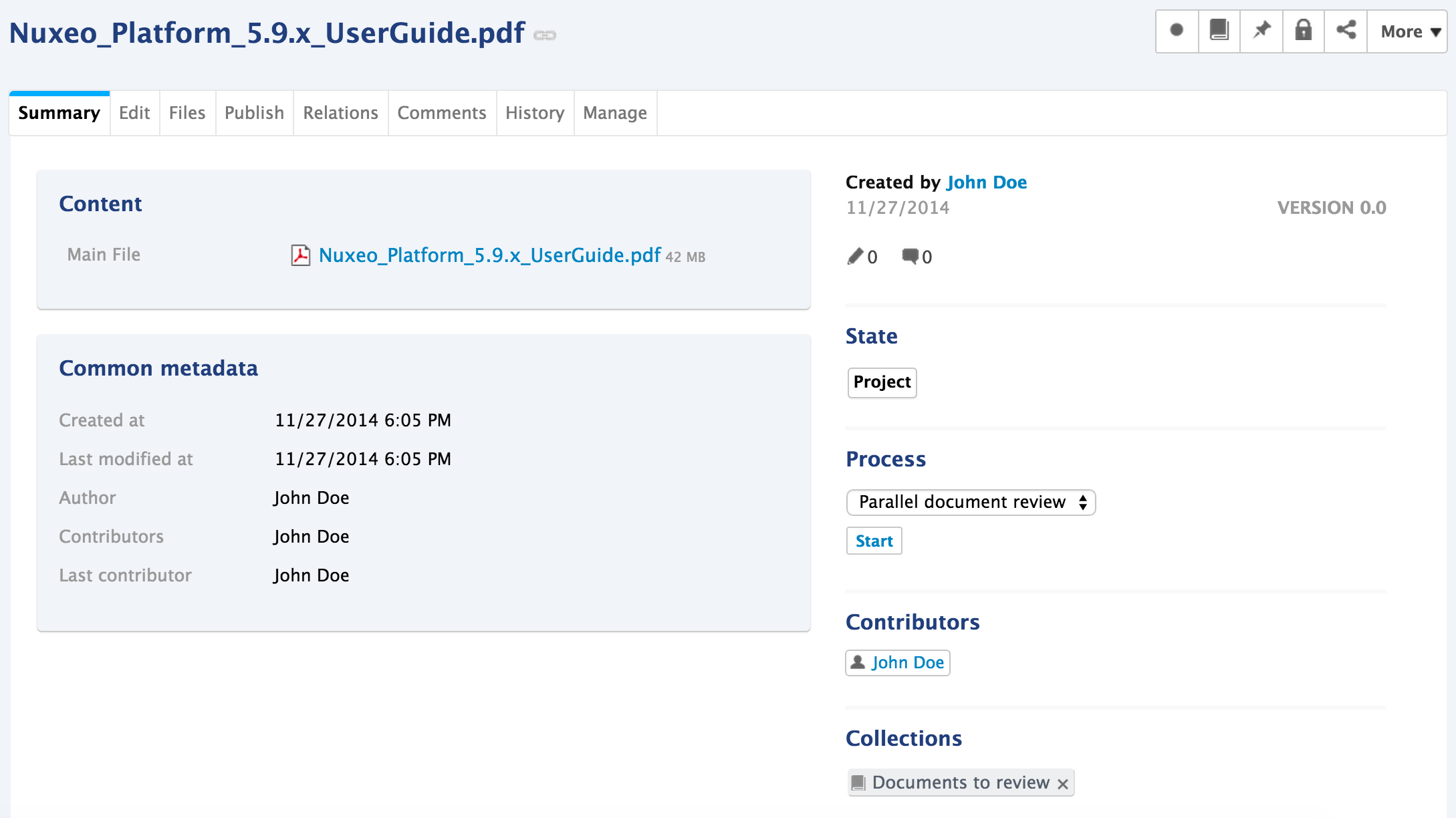
Task: Remove Documents to review collection tag
Action: [1063, 784]
